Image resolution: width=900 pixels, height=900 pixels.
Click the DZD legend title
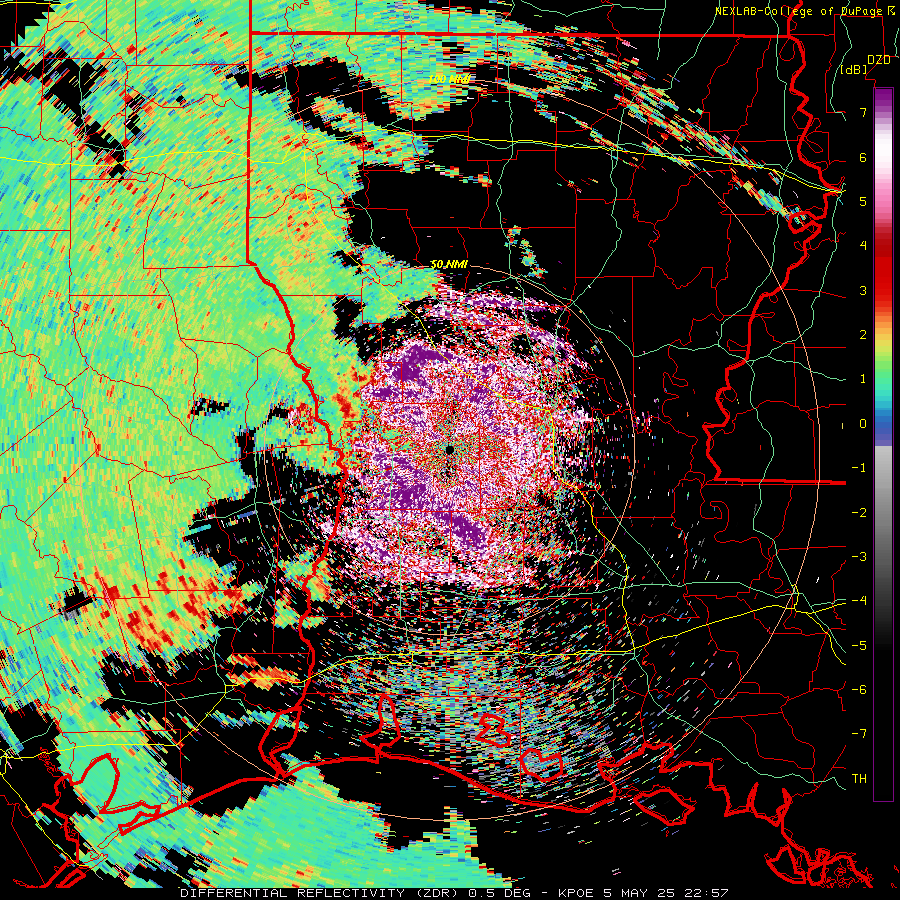click(879, 60)
